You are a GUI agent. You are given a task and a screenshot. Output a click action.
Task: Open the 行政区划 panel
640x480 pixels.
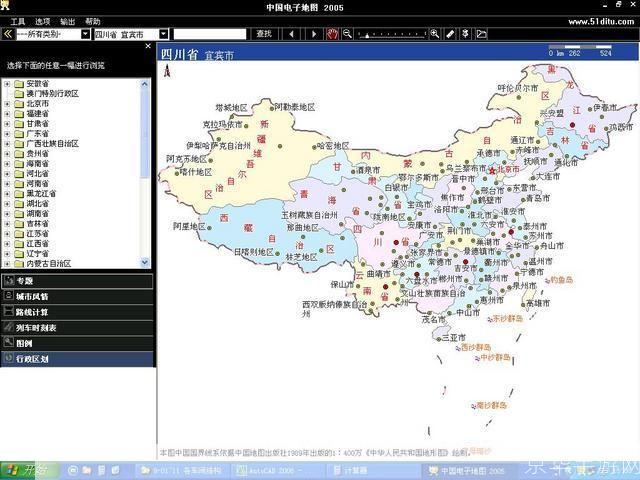77,359
